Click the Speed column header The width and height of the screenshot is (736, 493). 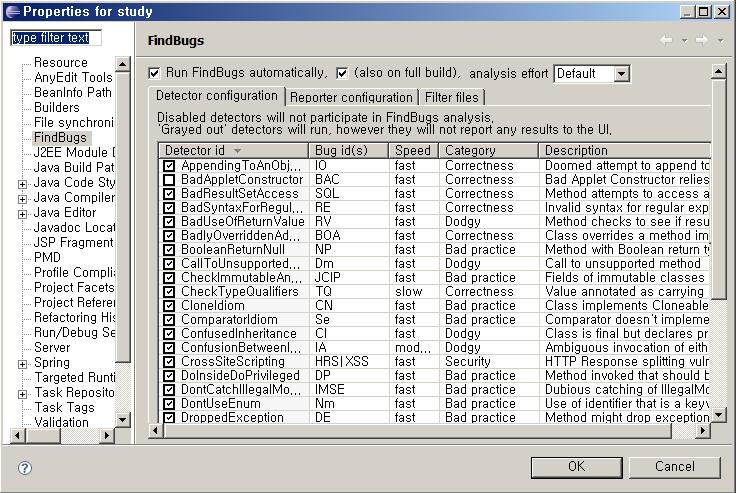click(413, 150)
